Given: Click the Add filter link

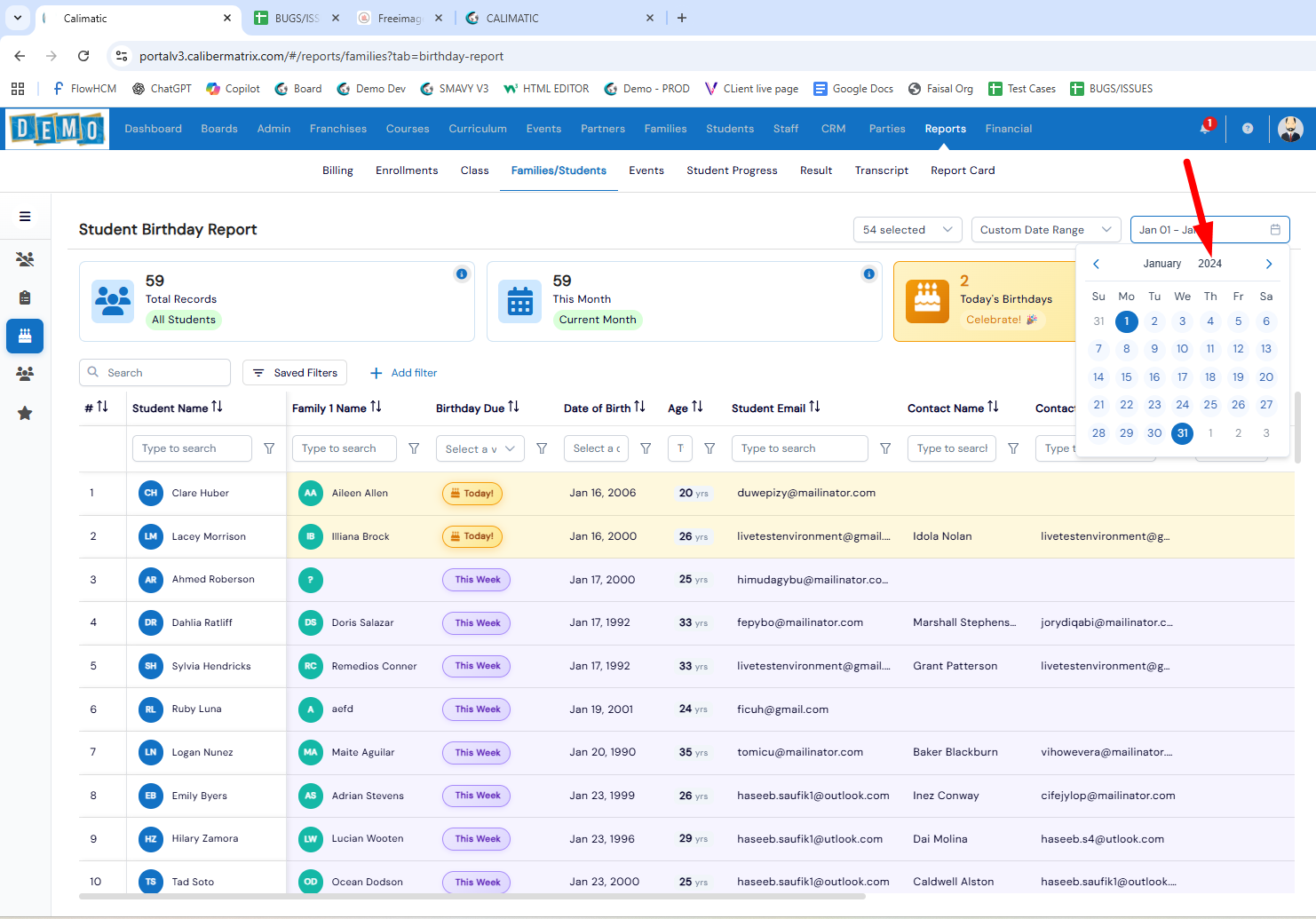Looking at the screenshot, I should tap(404, 373).
